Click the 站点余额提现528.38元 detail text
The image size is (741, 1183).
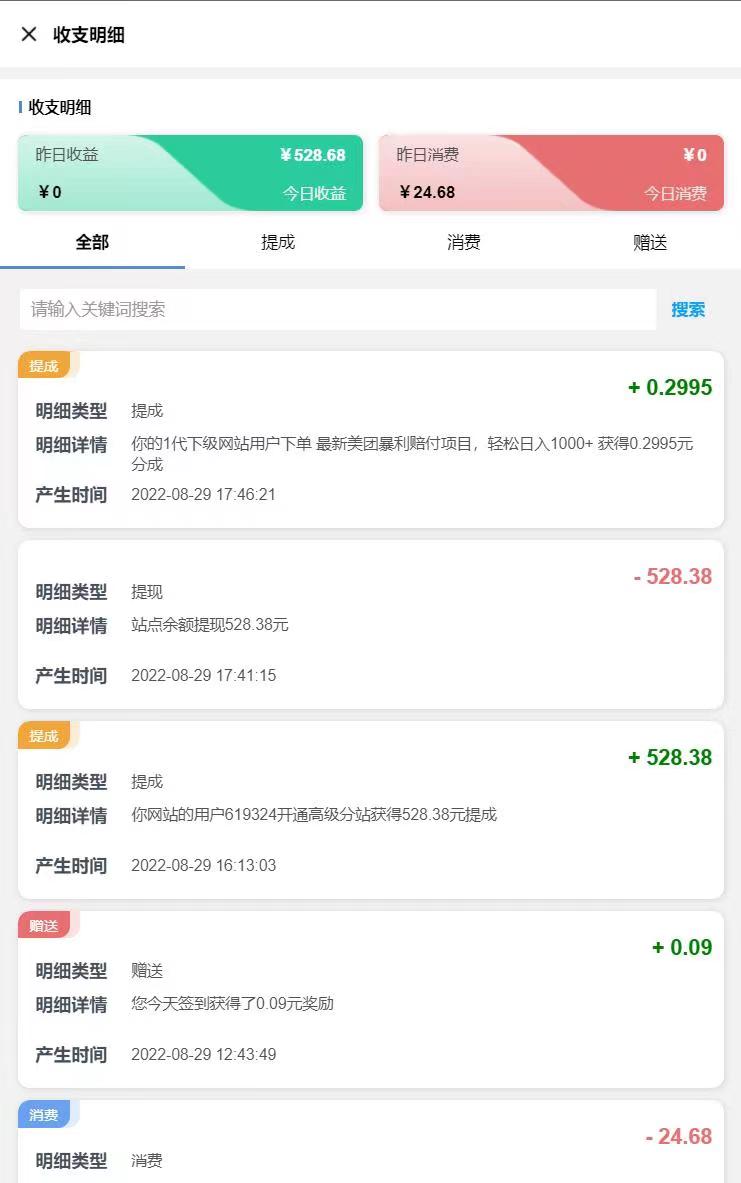point(210,625)
